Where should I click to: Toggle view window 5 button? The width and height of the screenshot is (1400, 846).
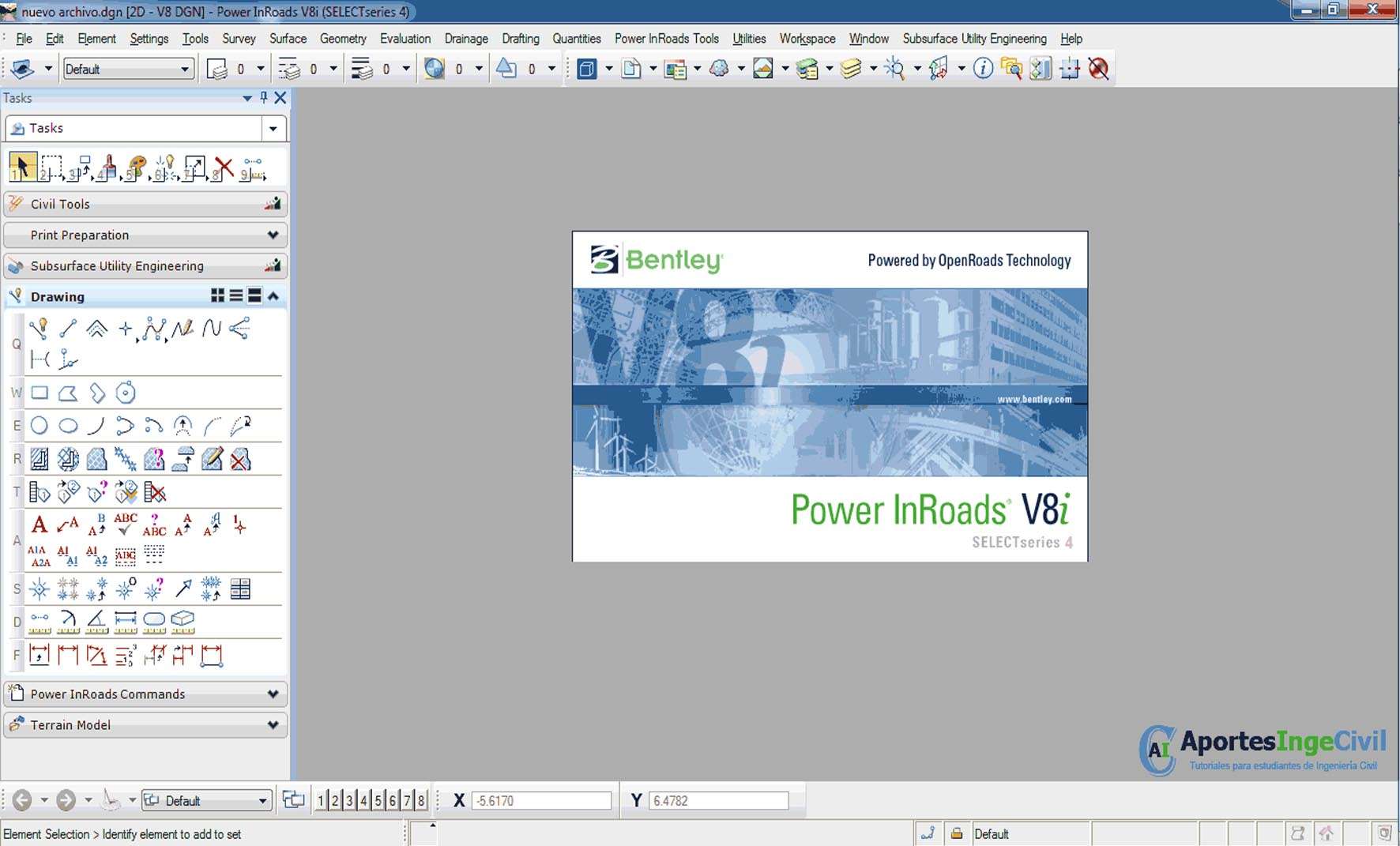(x=378, y=800)
